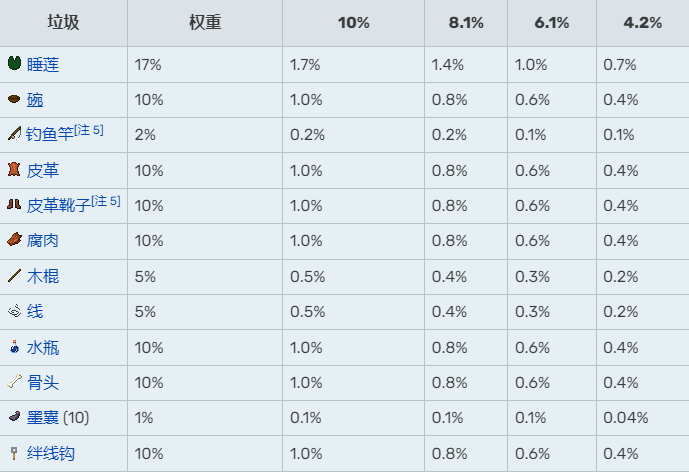Viewport: 689px width, 472px height.
Task: Open the 墨囊 link
Action: tap(43, 417)
